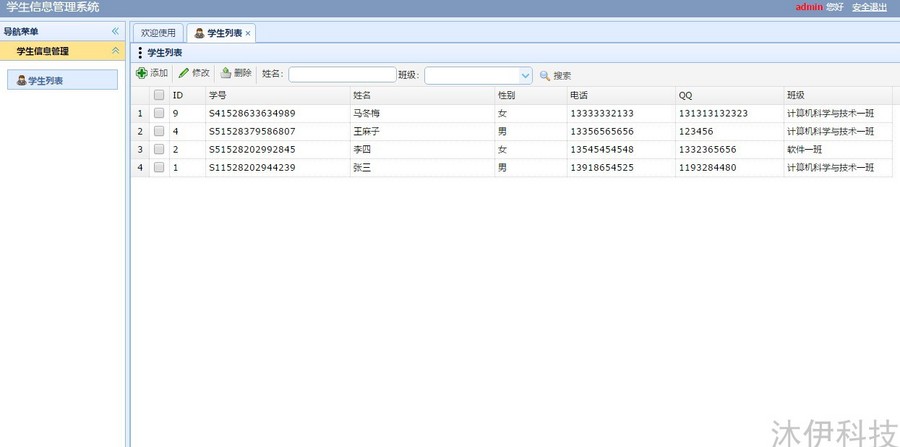
Task: Check the row for 王麻子
Action: (159, 131)
